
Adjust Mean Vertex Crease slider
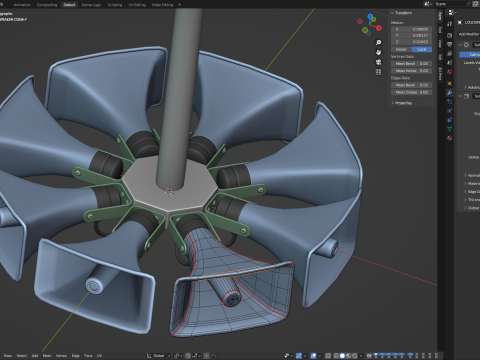[411, 71]
